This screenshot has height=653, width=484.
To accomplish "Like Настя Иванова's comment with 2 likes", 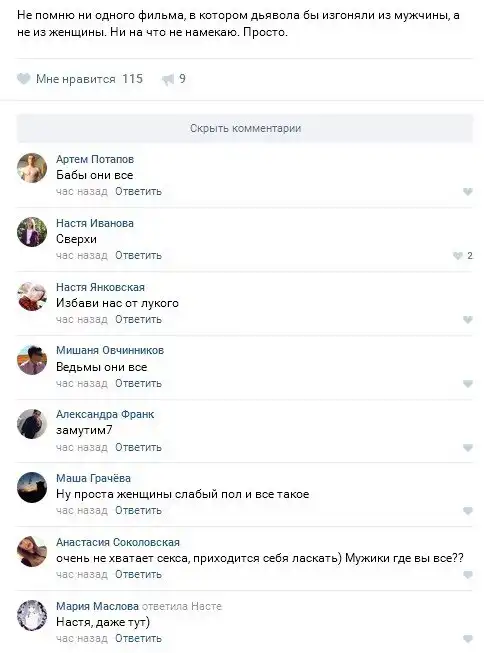I will pos(457,256).
